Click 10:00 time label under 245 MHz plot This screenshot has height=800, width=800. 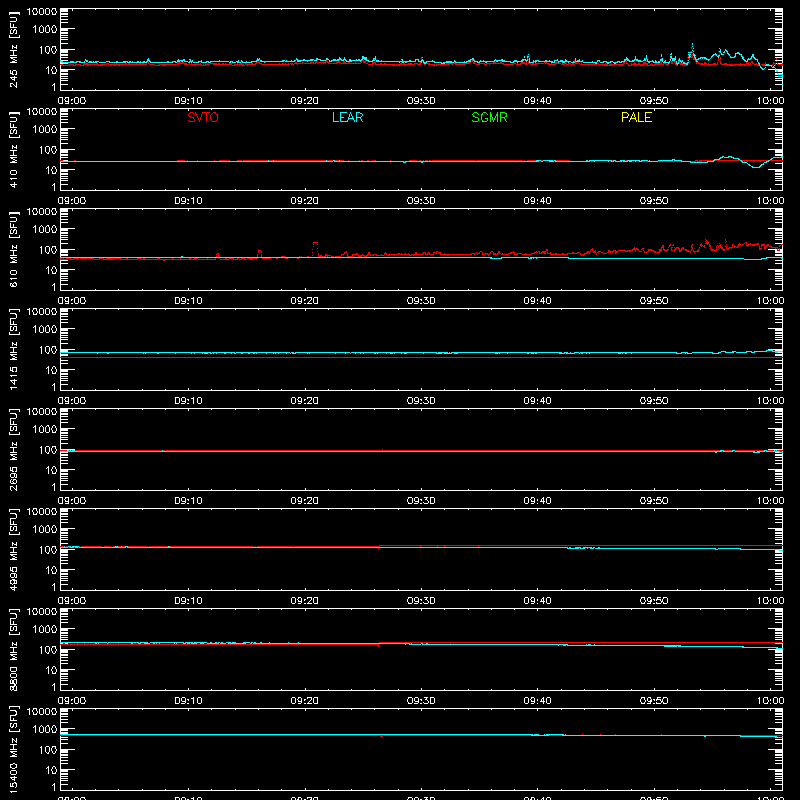coord(770,101)
